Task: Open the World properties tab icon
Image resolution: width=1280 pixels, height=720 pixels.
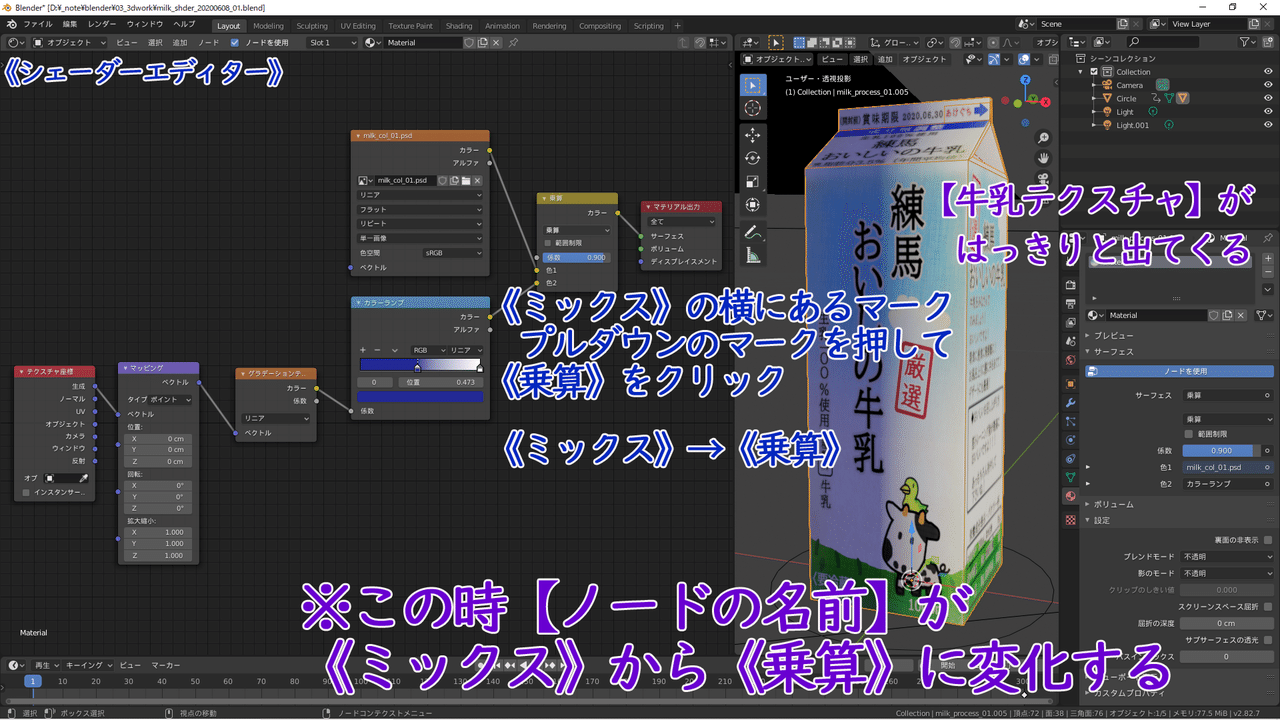Action: 1070,360
